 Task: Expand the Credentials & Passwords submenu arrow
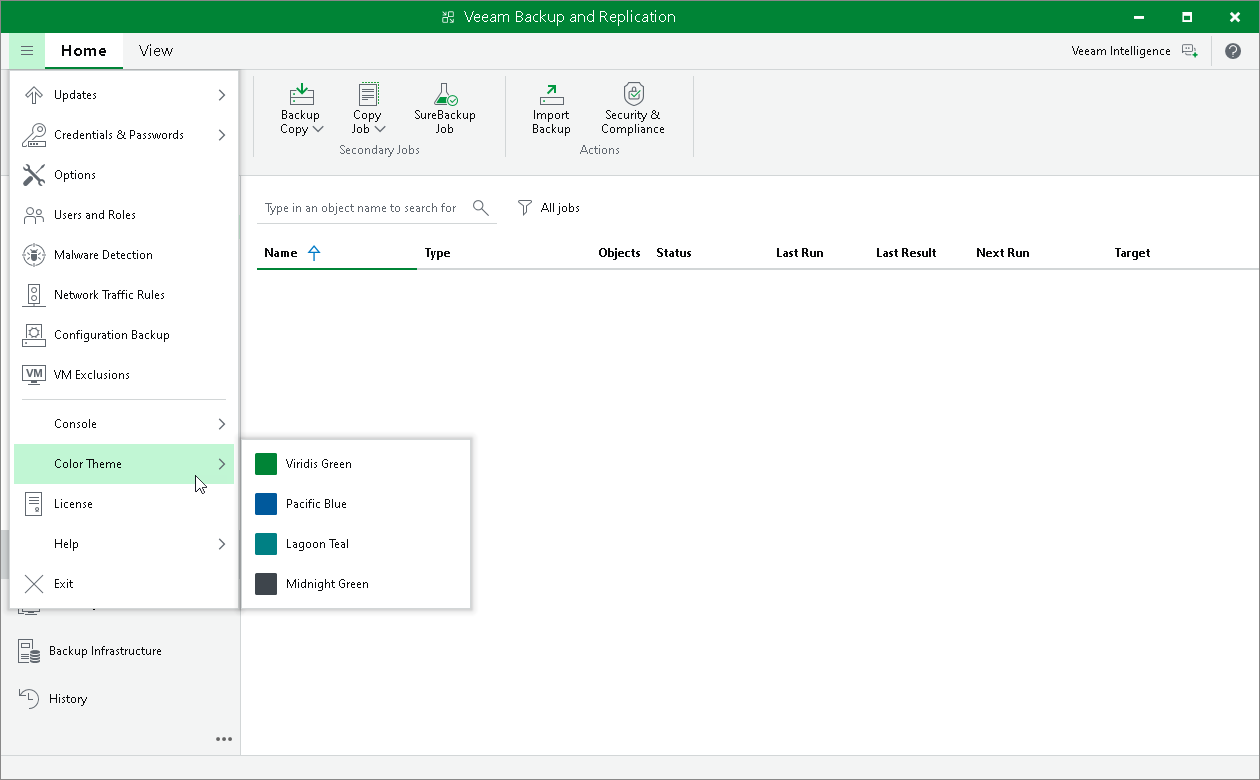(221, 135)
